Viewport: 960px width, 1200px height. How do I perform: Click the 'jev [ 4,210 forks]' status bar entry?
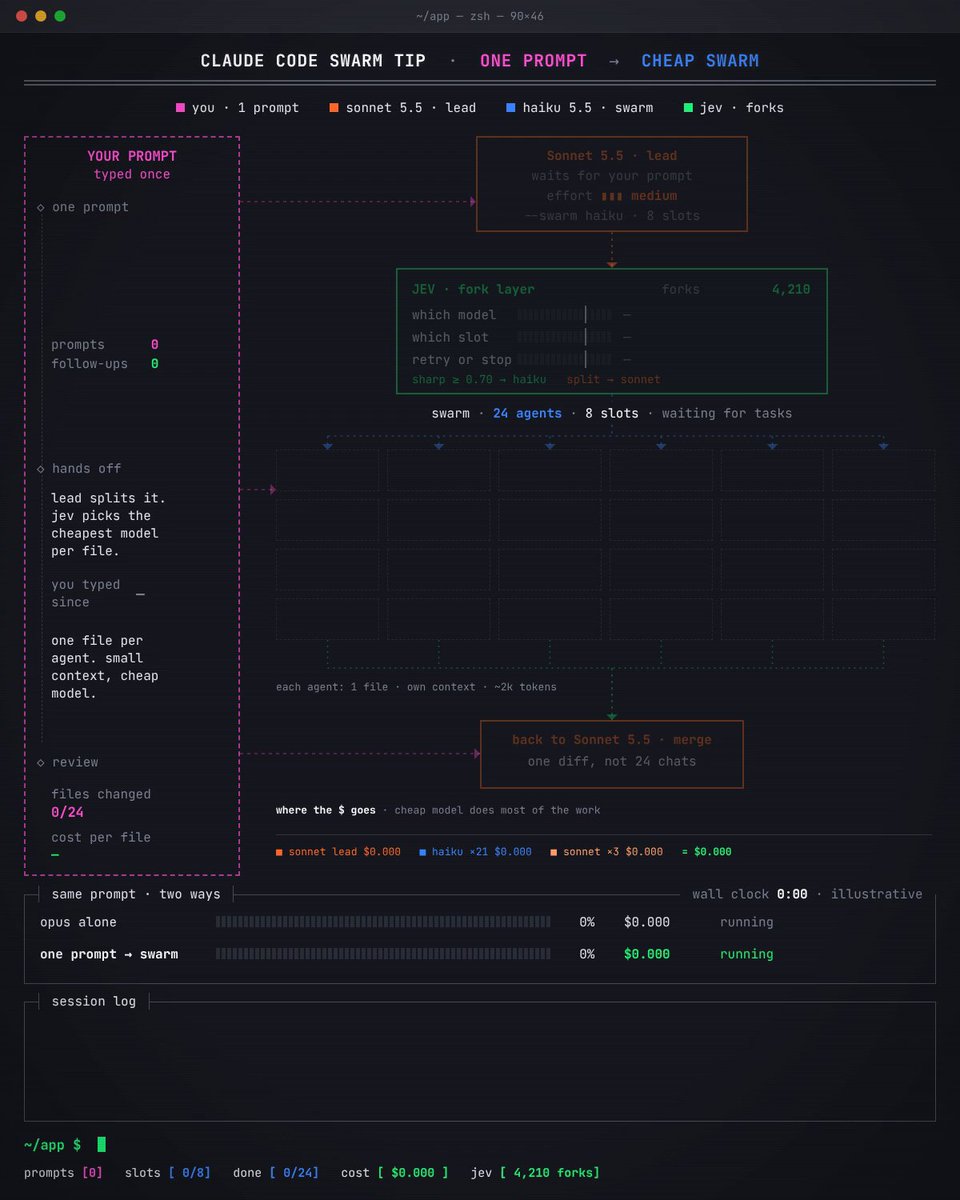tap(535, 1172)
